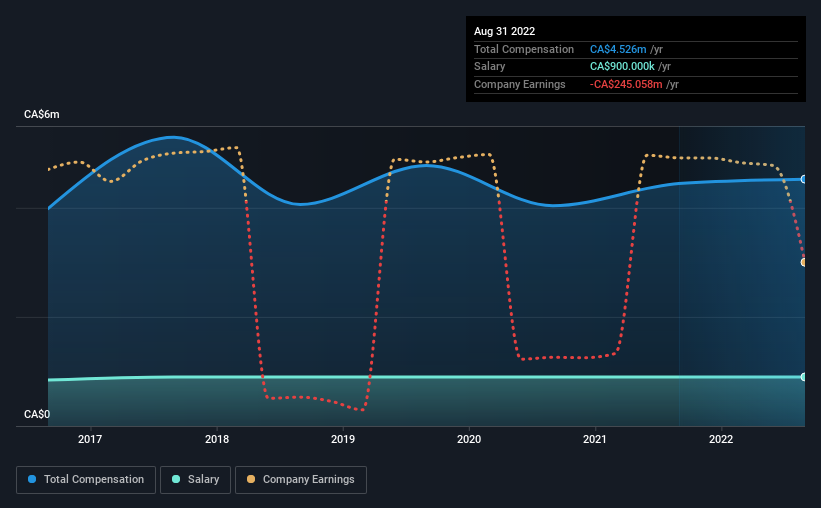821x508 pixels.
Task: Click the blue Total Compensation legend dot
Action: tap(32, 479)
